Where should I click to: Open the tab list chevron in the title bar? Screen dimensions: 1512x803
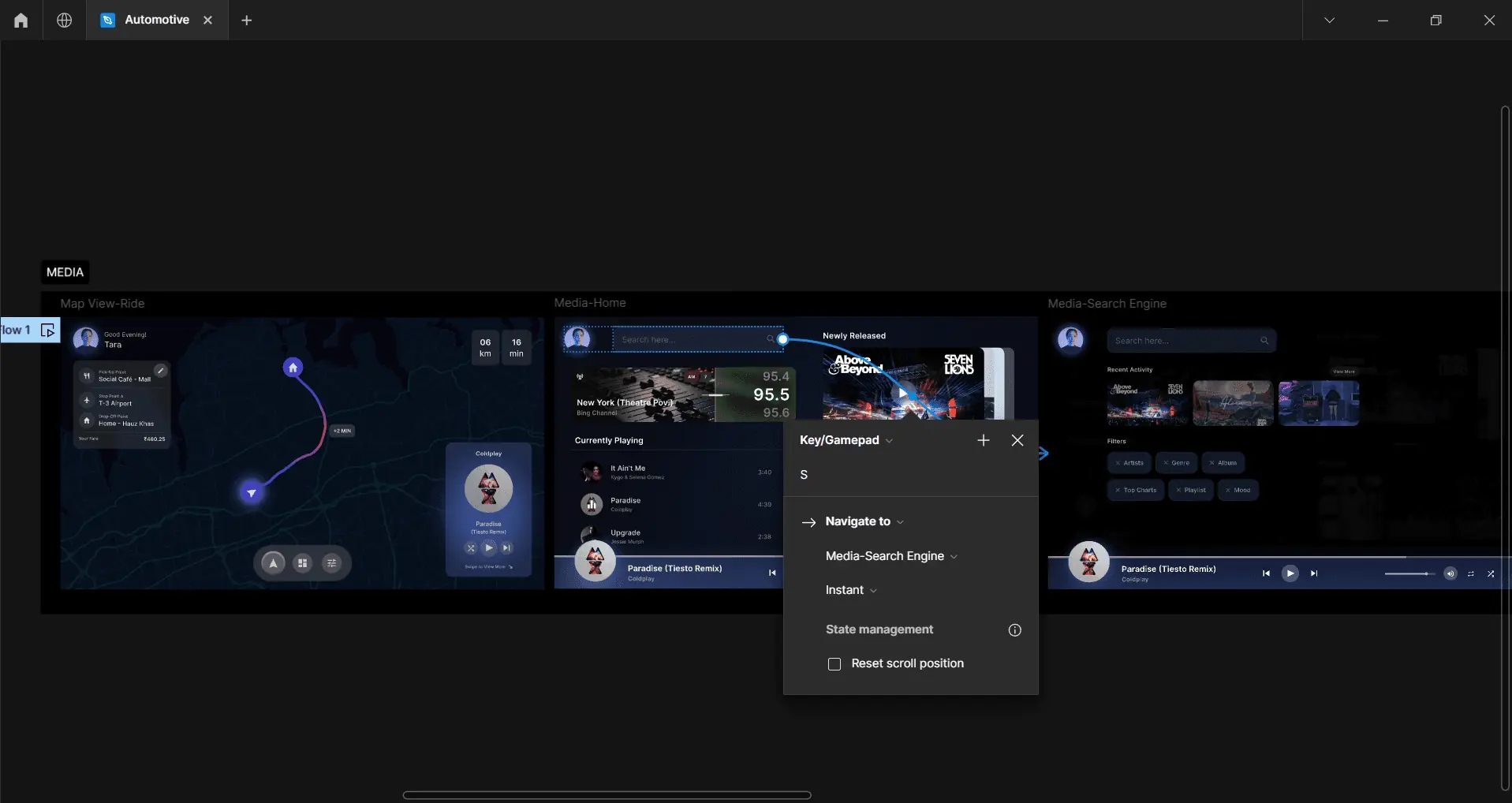tap(1329, 21)
